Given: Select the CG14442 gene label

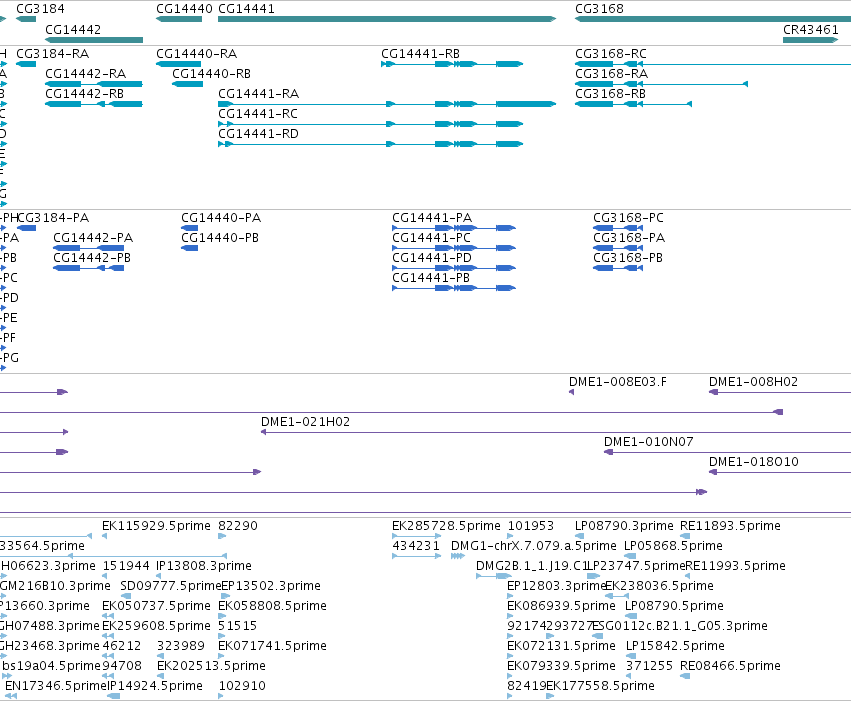Looking at the screenshot, I should [x=73, y=29].
